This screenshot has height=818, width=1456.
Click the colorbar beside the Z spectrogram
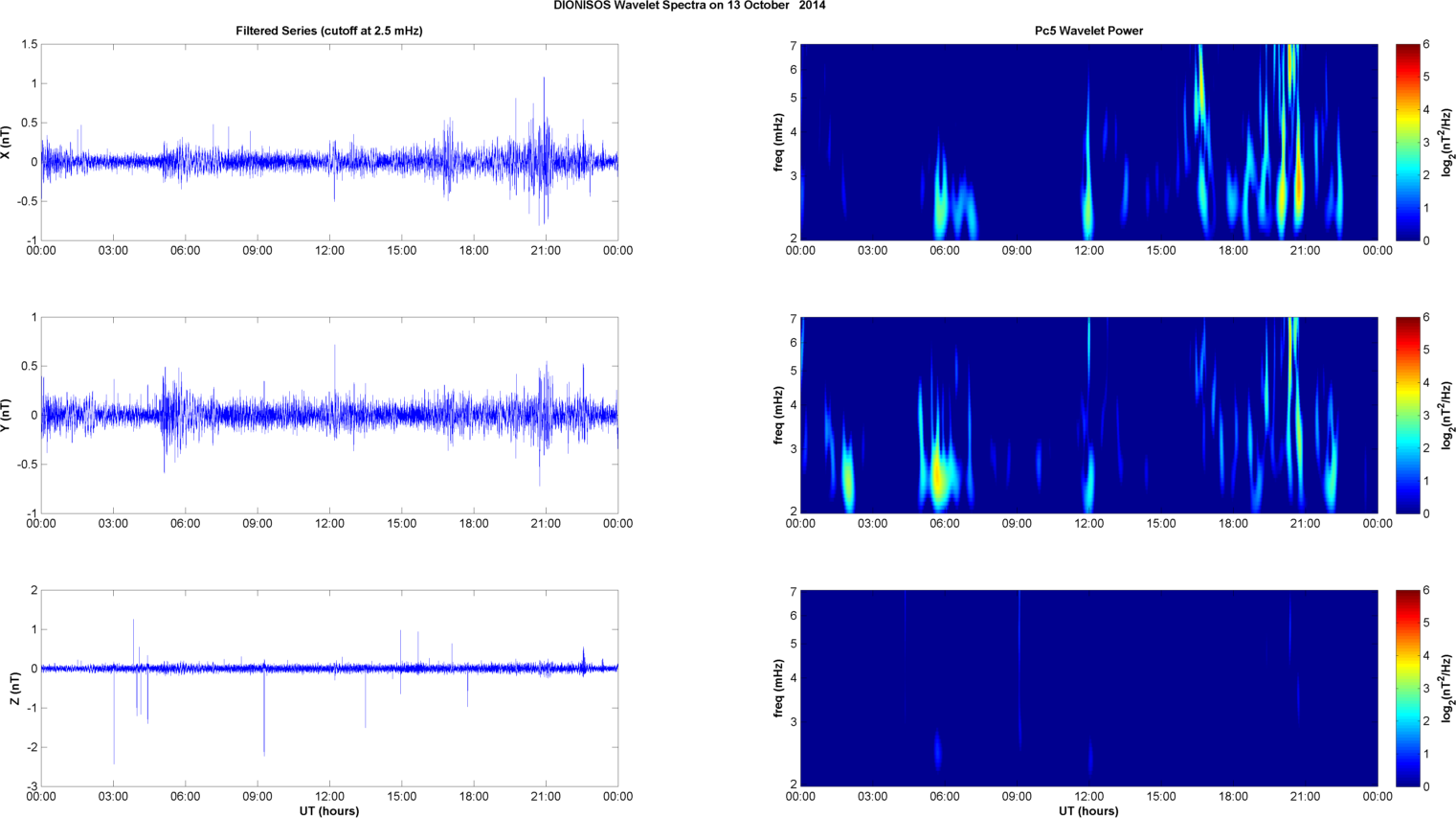1407,688
